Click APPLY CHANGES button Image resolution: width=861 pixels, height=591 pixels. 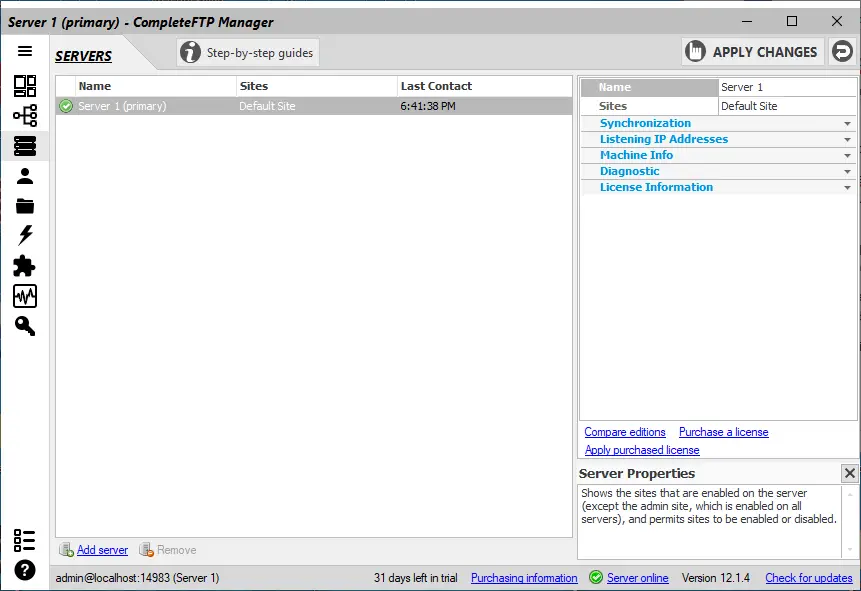(x=753, y=52)
